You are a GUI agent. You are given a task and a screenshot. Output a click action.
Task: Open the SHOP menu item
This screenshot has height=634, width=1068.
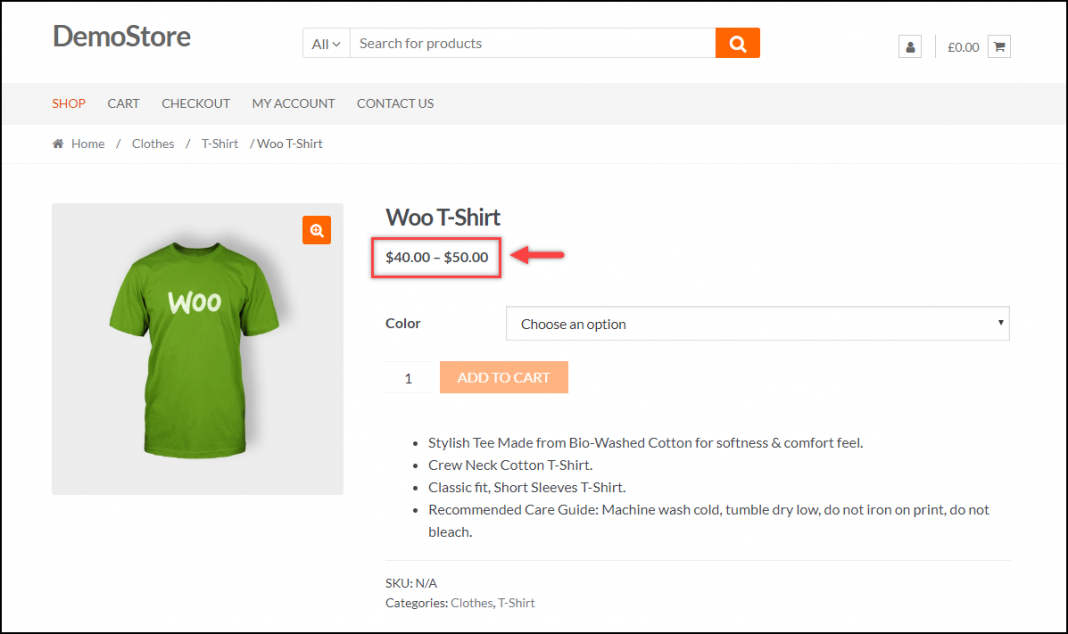(68, 103)
